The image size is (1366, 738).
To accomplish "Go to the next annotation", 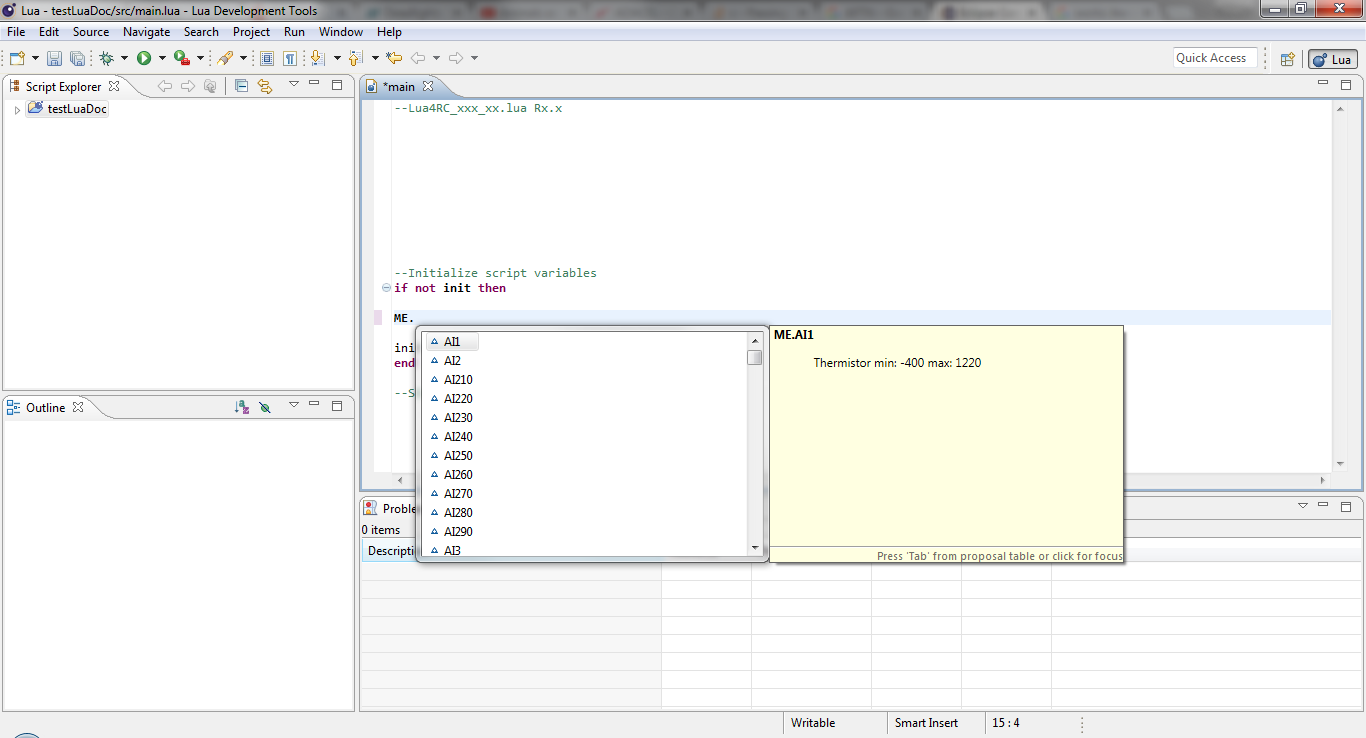I will [318, 58].
